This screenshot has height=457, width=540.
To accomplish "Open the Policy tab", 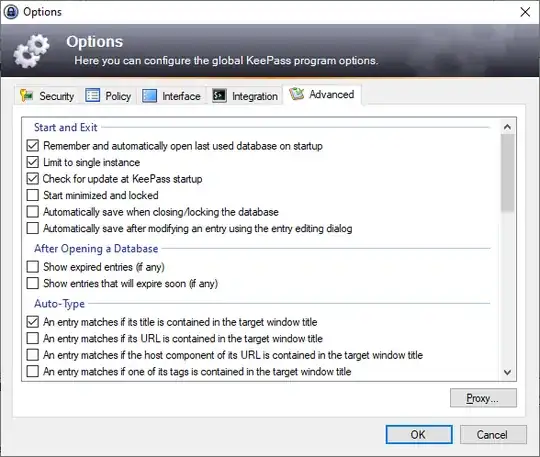I will (x=108, y=96).
